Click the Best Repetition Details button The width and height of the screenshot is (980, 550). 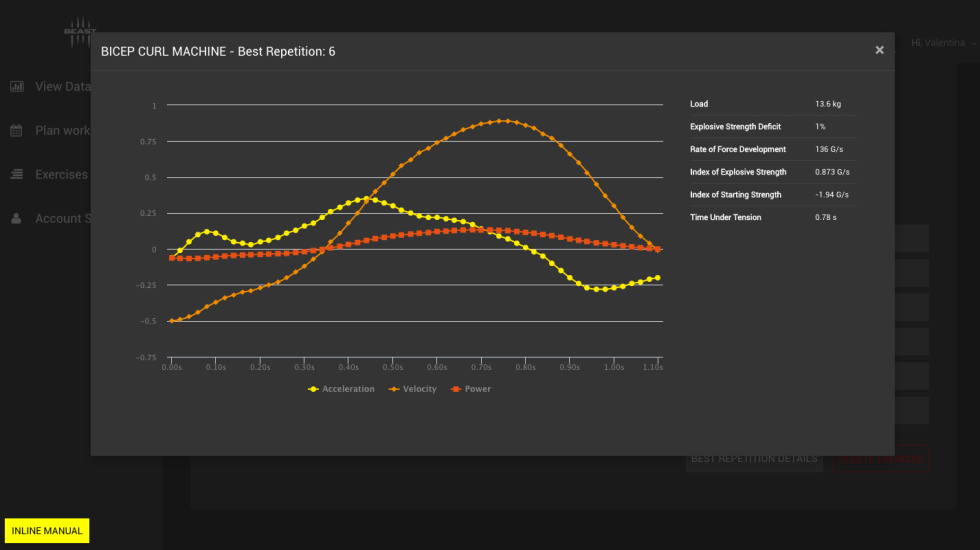click(753, 459)
